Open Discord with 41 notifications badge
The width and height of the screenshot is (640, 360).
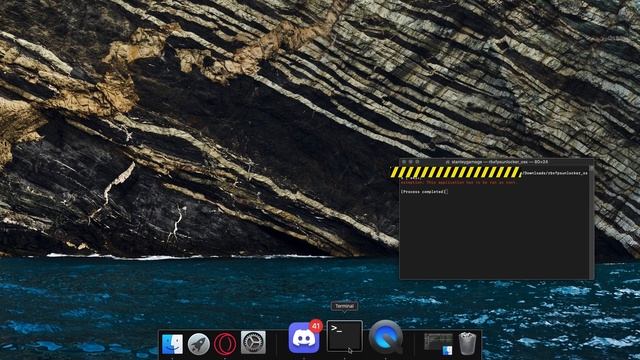304,337
